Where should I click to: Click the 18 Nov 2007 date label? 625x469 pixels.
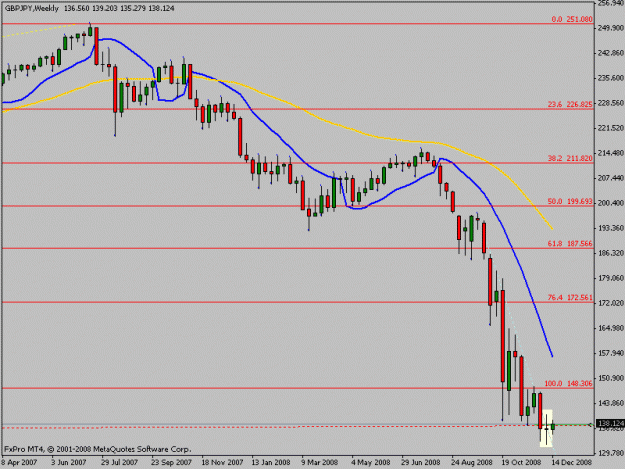pos(222,463)
